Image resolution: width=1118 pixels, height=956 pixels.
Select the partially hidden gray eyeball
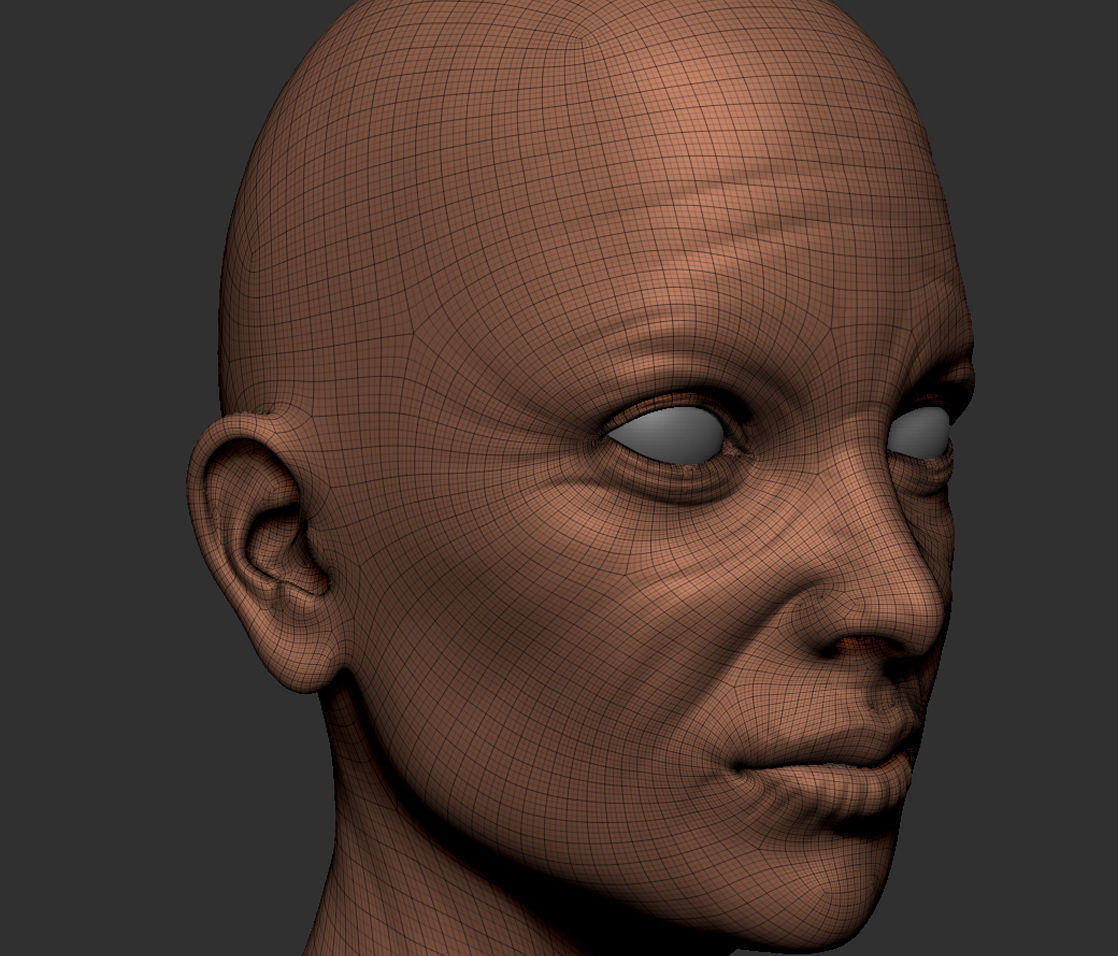tap(920, 433)
